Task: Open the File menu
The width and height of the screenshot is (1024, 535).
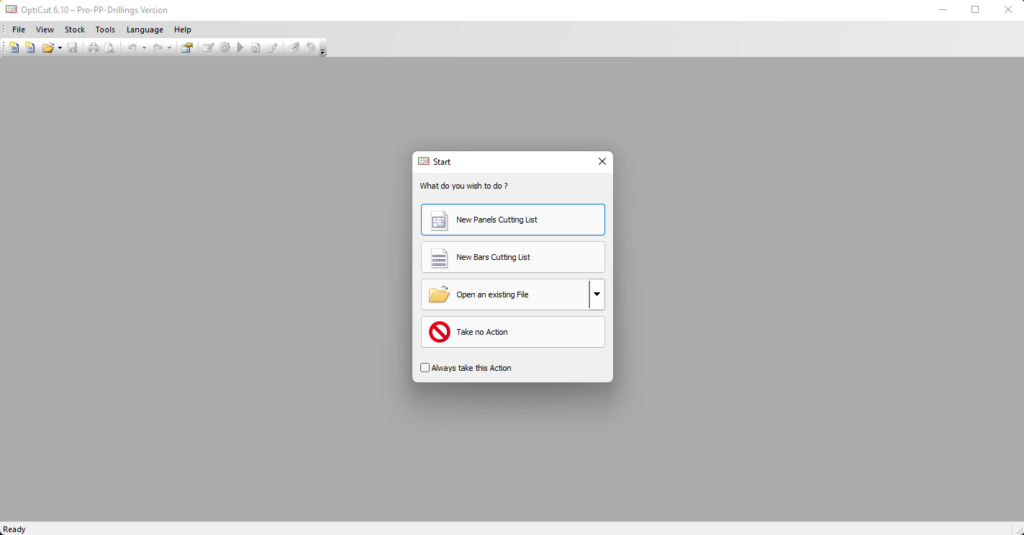Action: pos(18,29)
